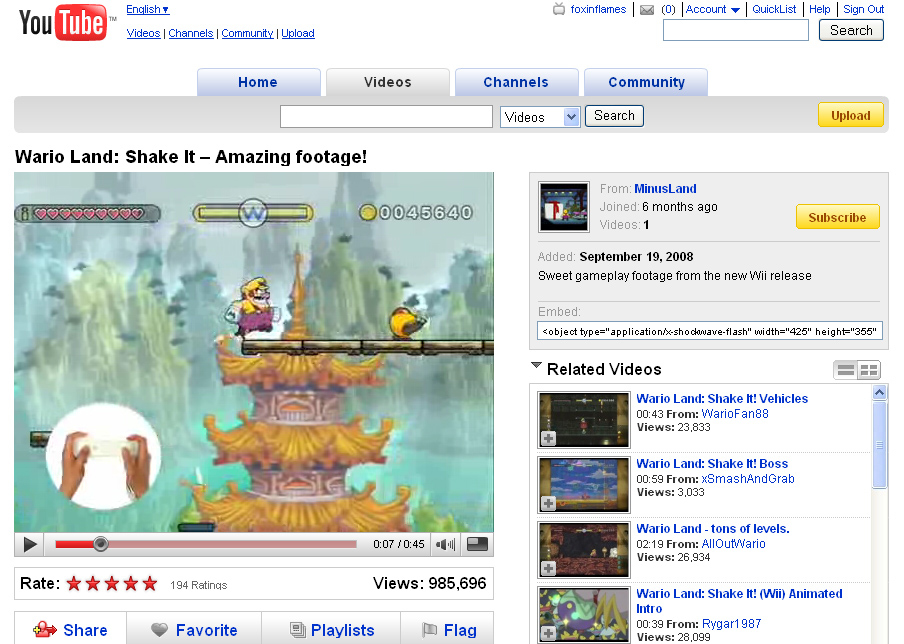Rate the video one star
Screen dimensions: 904x644
click(x=74, y=584)
